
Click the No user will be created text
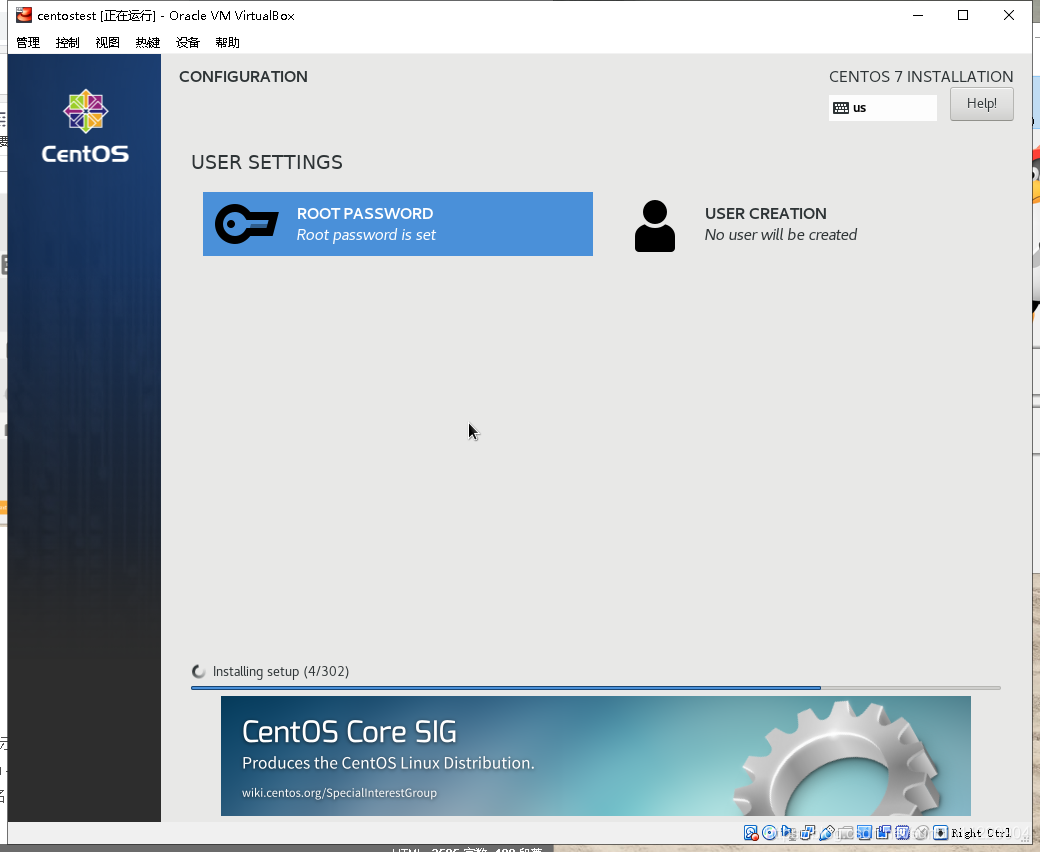[x=781, y=235]
